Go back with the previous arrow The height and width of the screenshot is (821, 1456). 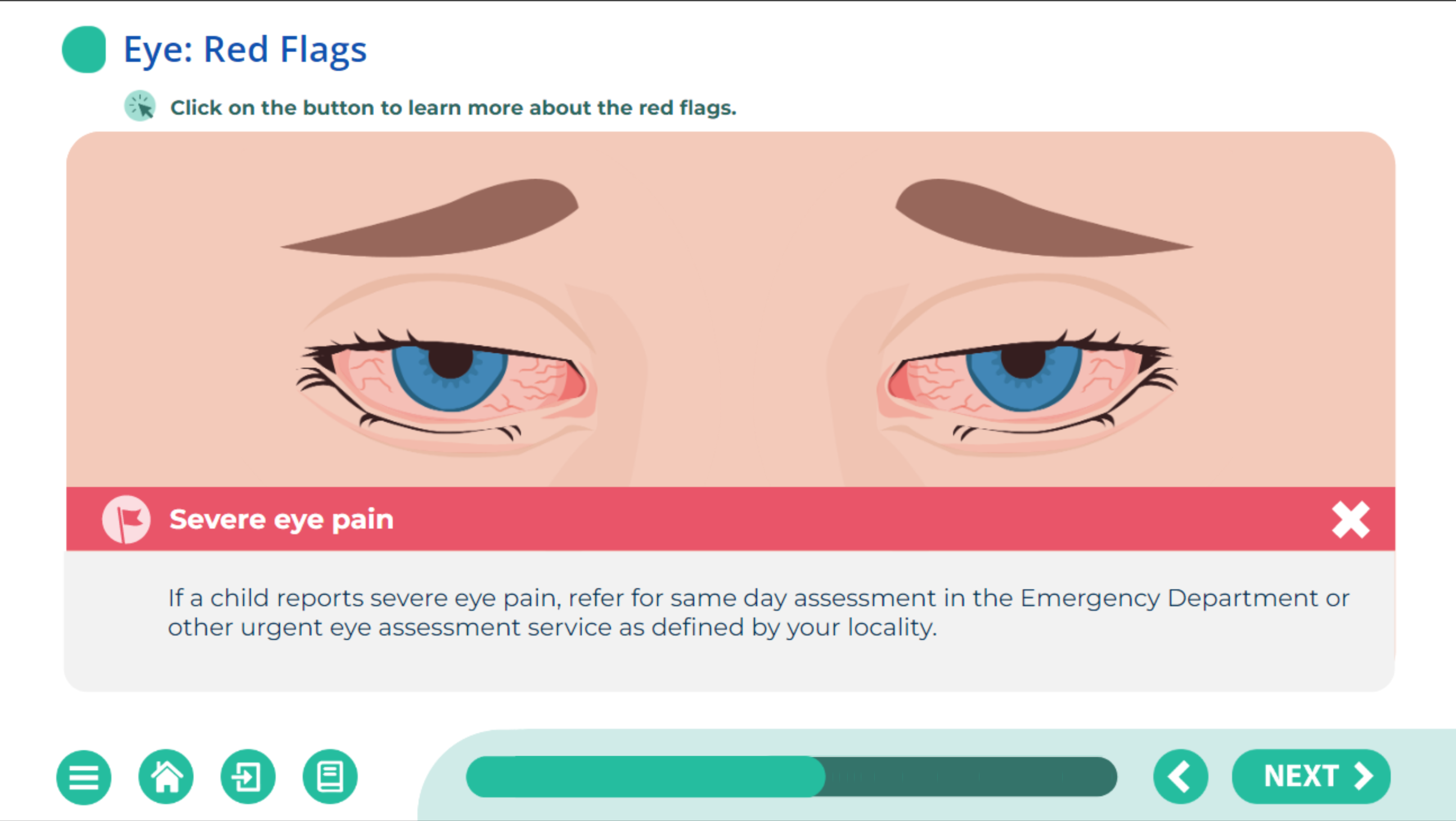pyautogui.click(x=1181, y=777)
